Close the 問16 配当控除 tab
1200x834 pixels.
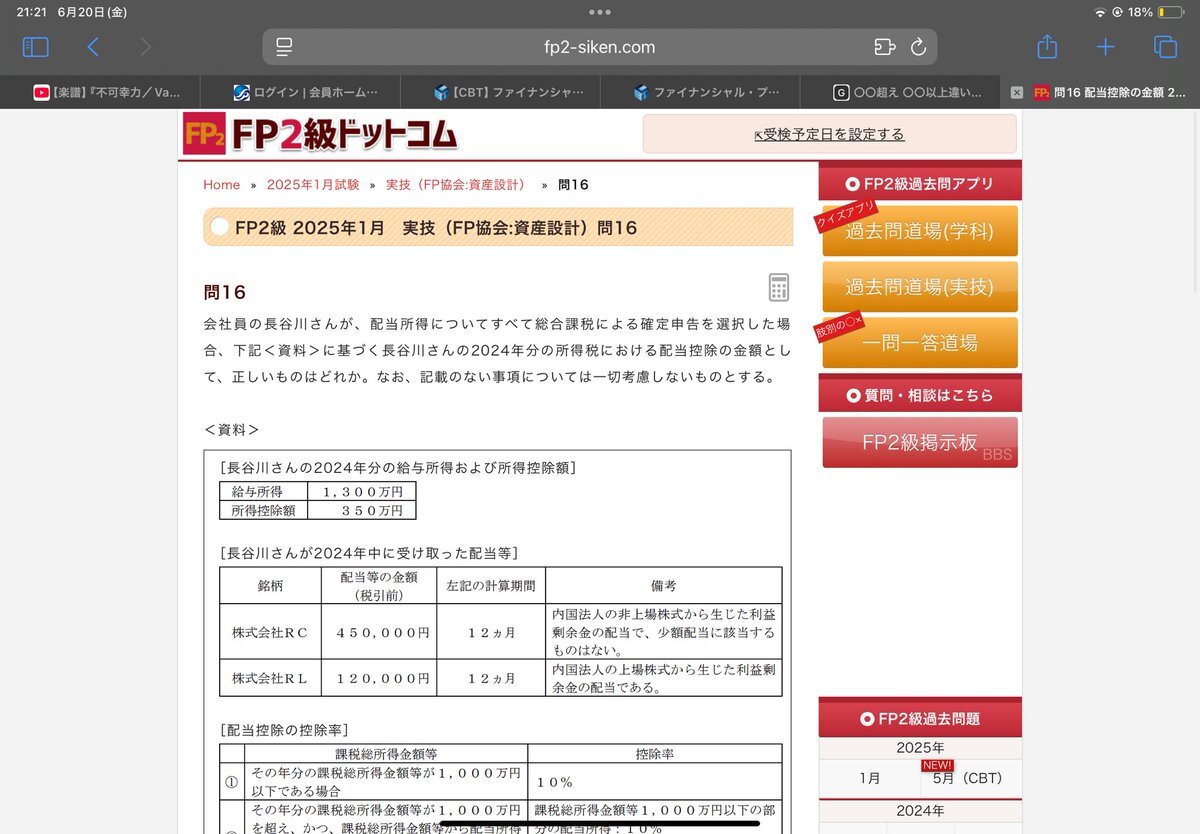[x=1016, y=92]
